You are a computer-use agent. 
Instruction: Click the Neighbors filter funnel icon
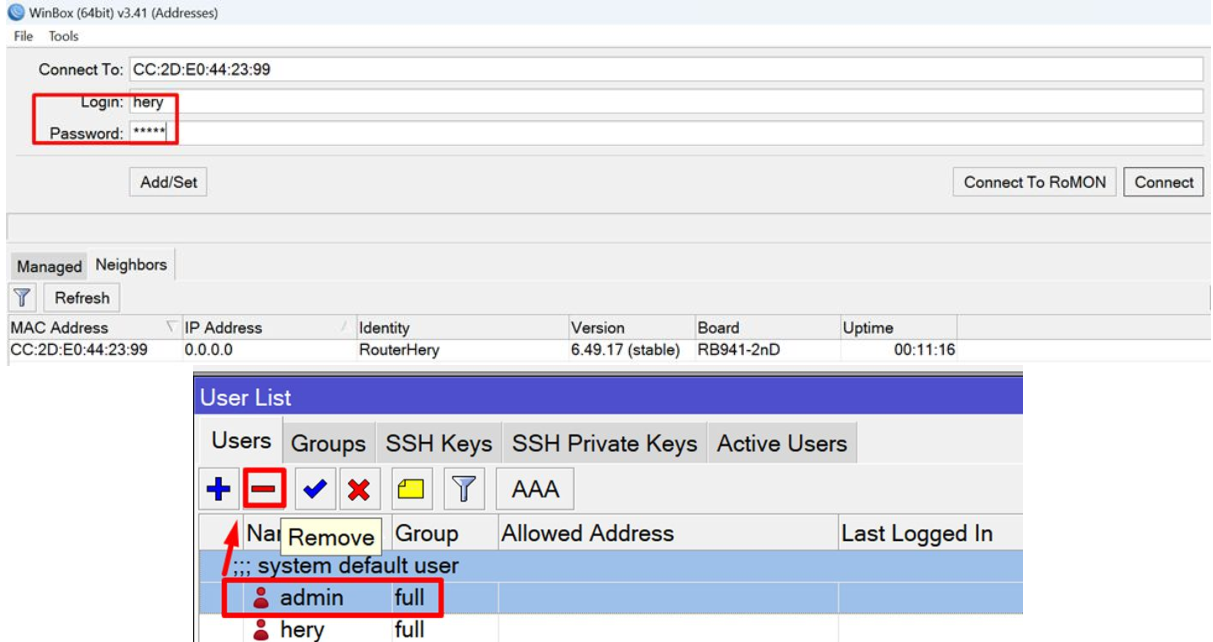[22, 297]
